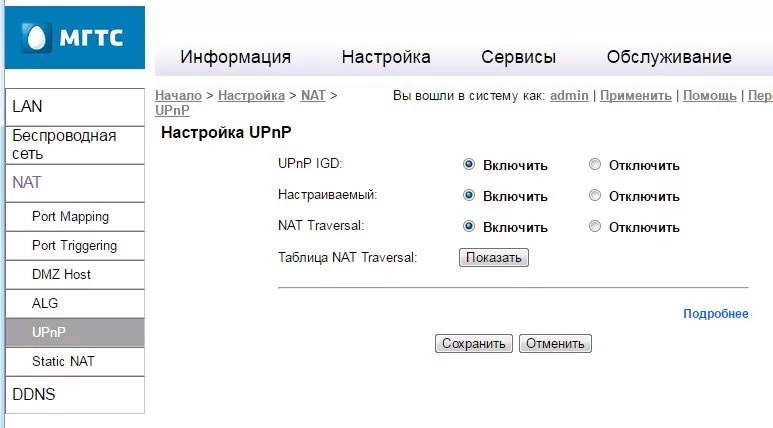Open DMZ Host in sidebar
Image resolution: width=773 pixels, height=428 pixels.
click(x=75, y=274)
